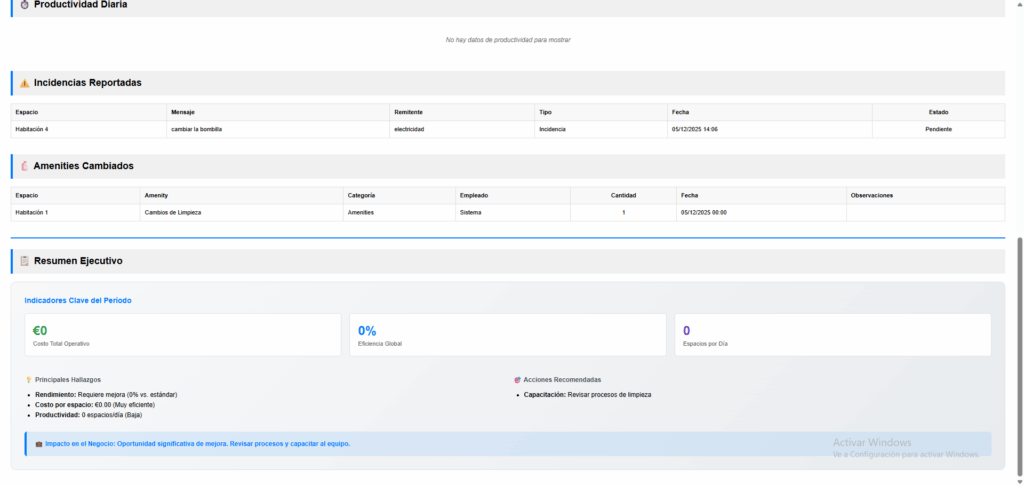The height and width of the screenshot is (486, 1024).
Task: Click the Eficiencia Global 0% indicator card
Action: pos(507,335)
